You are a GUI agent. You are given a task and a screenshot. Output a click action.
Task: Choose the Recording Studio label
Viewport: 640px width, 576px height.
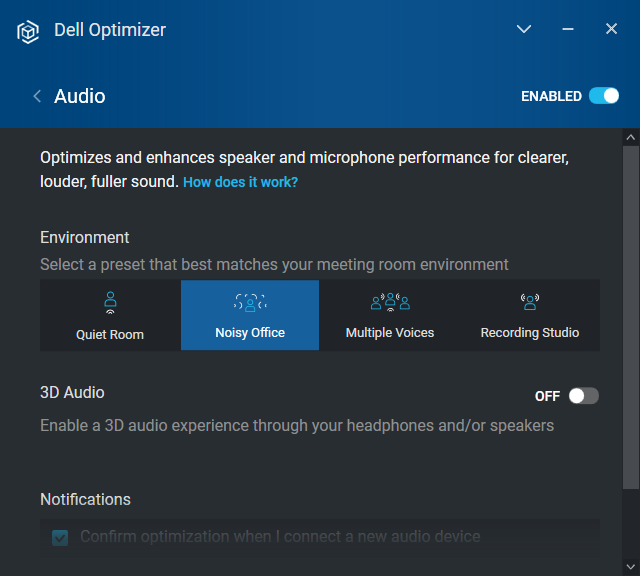click(x=530, y=332)
